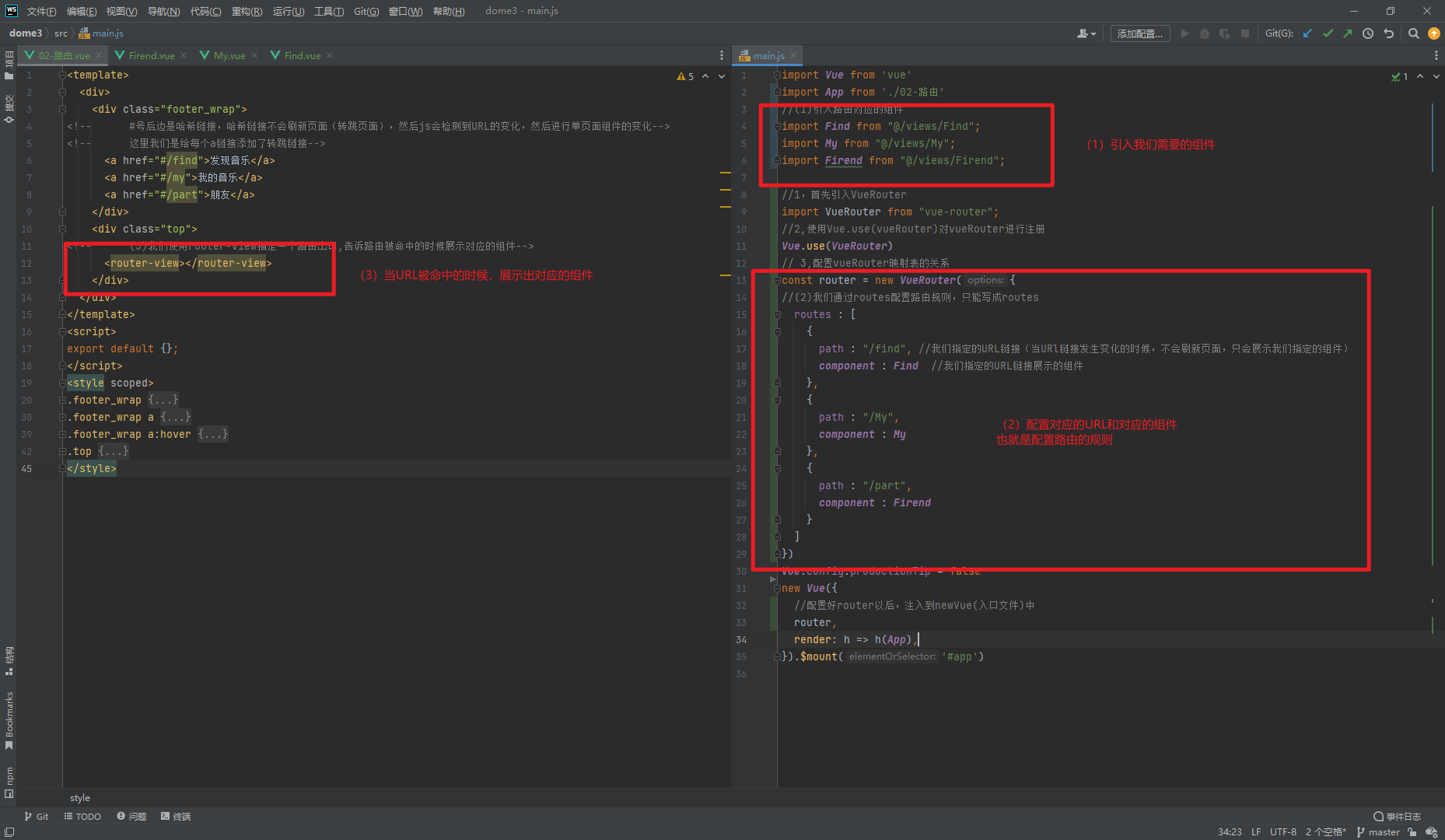Open the UTF-8 encoding selector
Image resolution: width=1445 pixels, height=840 pixels.
(1283, 831)
